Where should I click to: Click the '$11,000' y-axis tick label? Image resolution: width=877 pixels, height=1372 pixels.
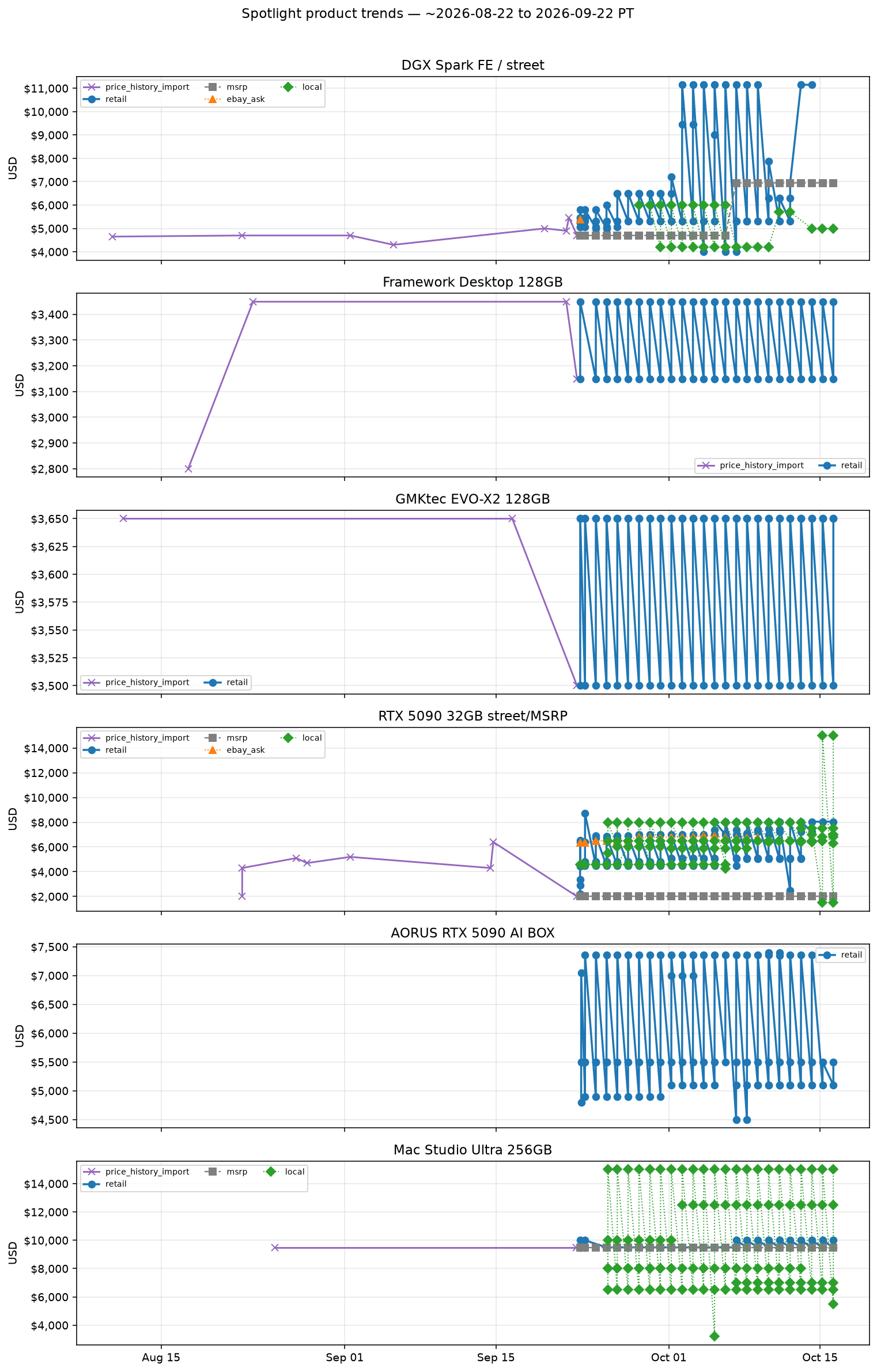(46, 88)
